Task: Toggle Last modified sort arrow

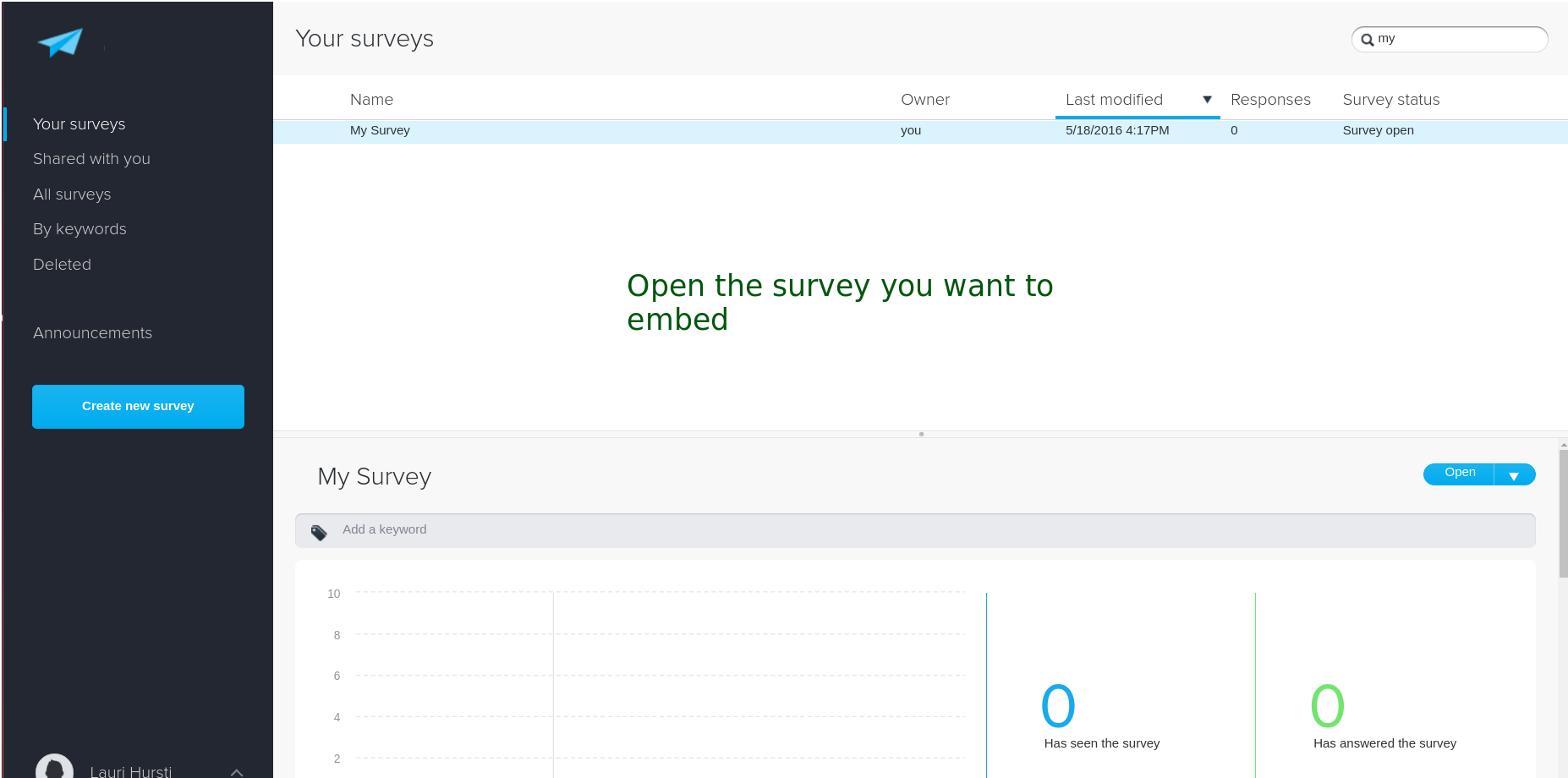Action: tap(1207, 100)
